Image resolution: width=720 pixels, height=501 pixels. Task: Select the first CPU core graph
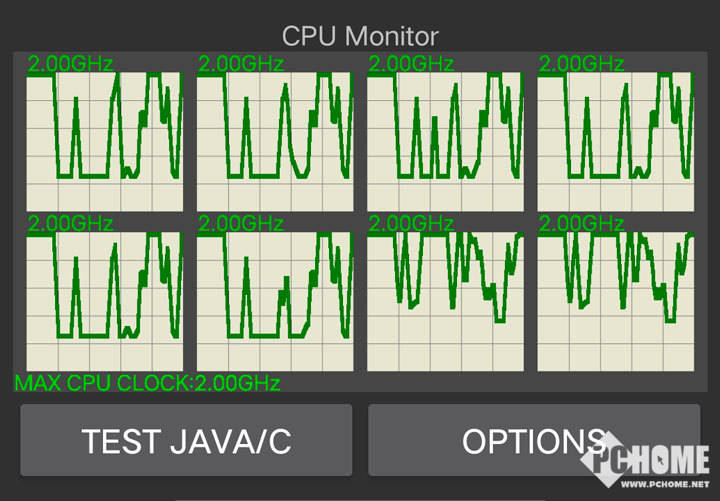pos(105,141)
